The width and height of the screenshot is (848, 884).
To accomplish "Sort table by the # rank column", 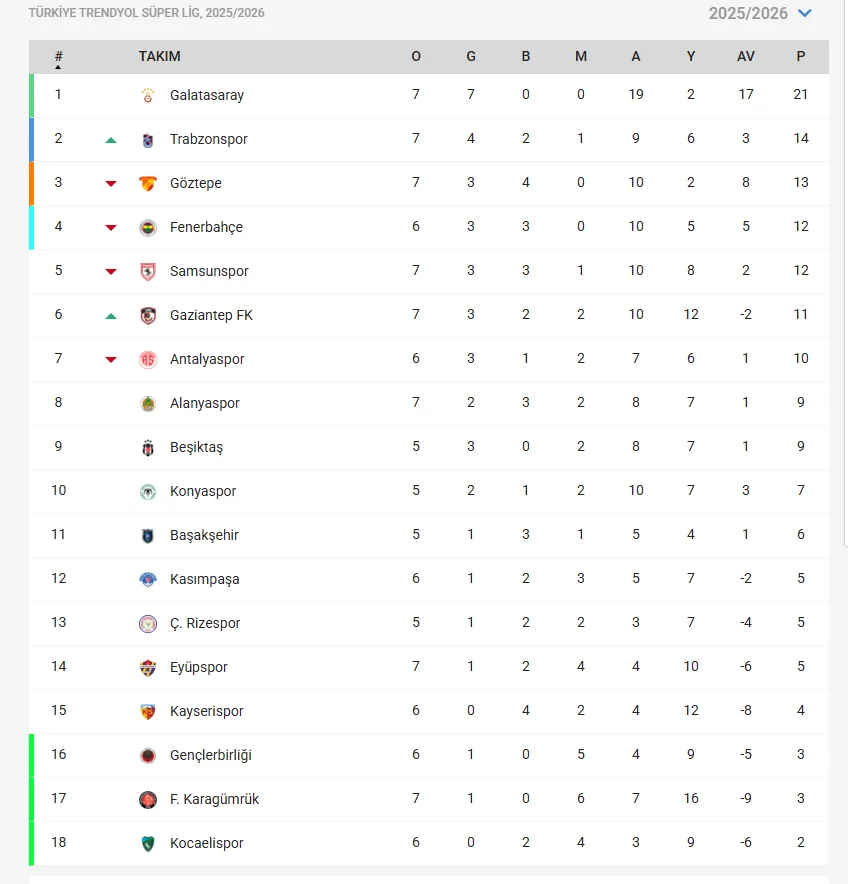I will pos(58,57).
